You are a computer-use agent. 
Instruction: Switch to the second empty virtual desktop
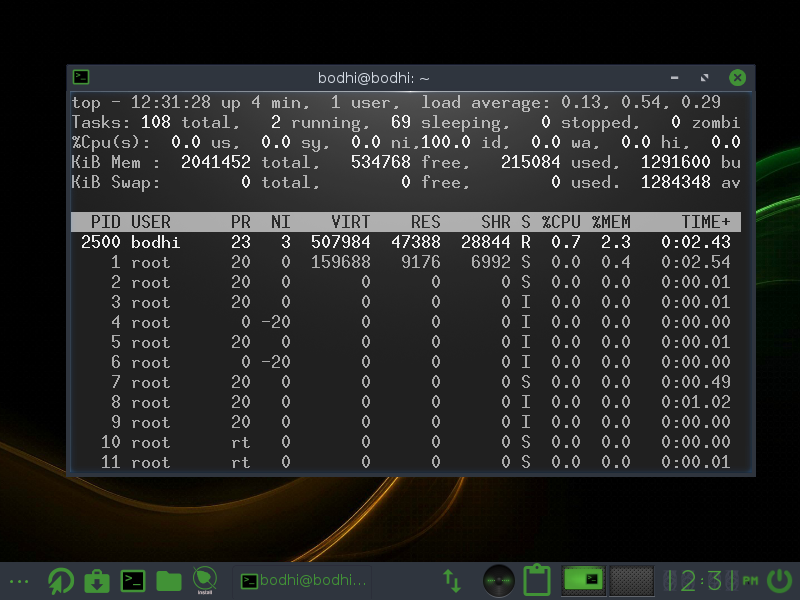click(x=632, y=580)
